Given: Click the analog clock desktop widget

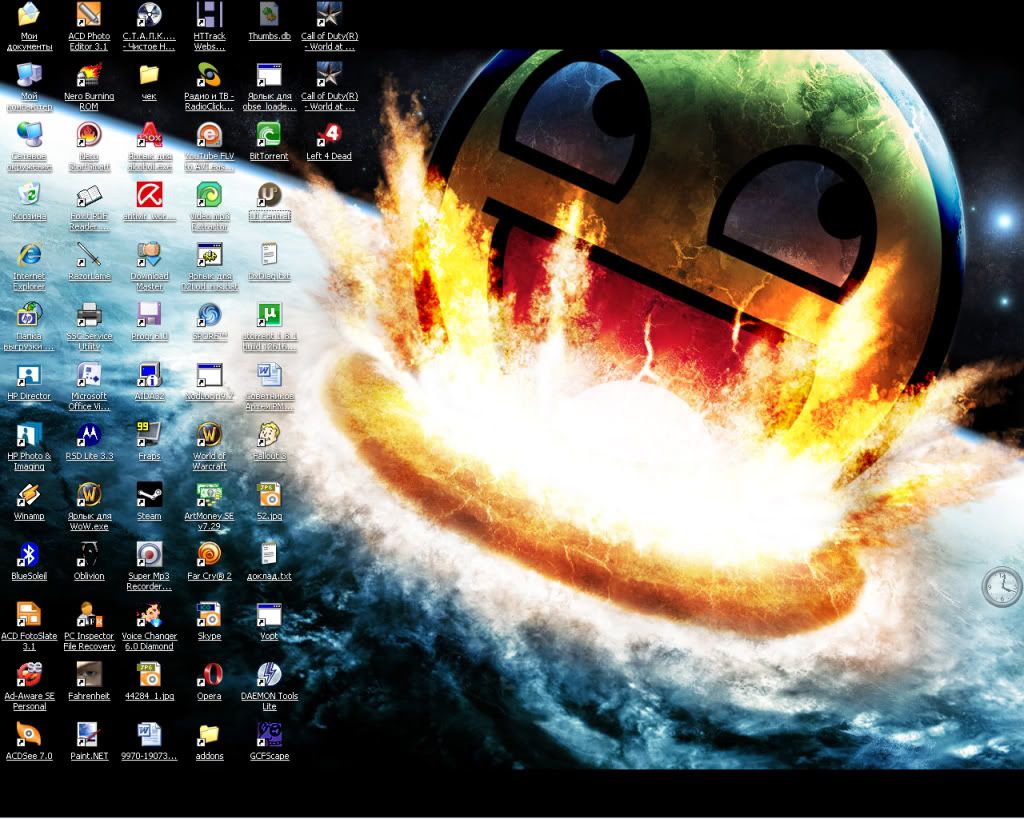Looking at the screenshot, I should [1001, 587].
